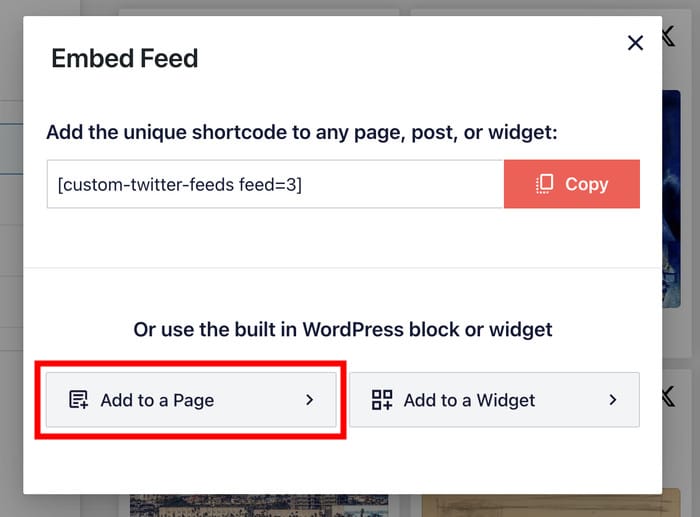
Task: Click the 'Or use the built in WordPress block' text
Action: coord(342,329)
